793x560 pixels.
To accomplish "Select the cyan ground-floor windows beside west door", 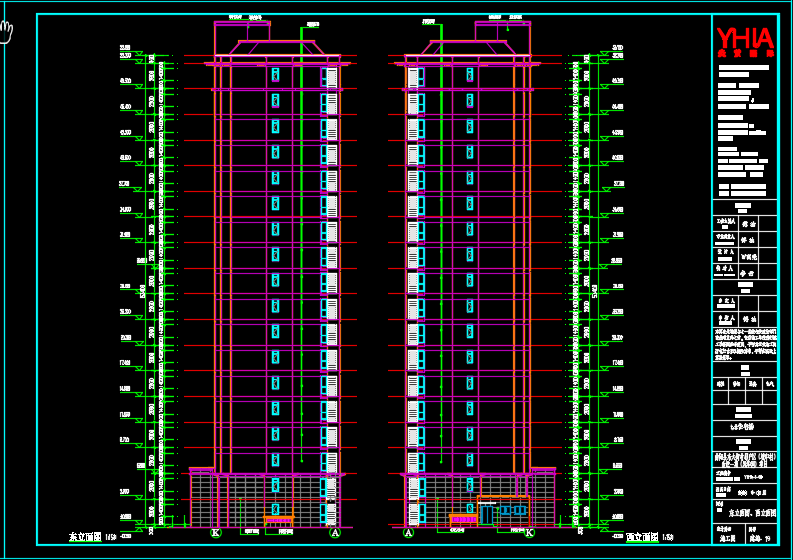I will [513, 511].
